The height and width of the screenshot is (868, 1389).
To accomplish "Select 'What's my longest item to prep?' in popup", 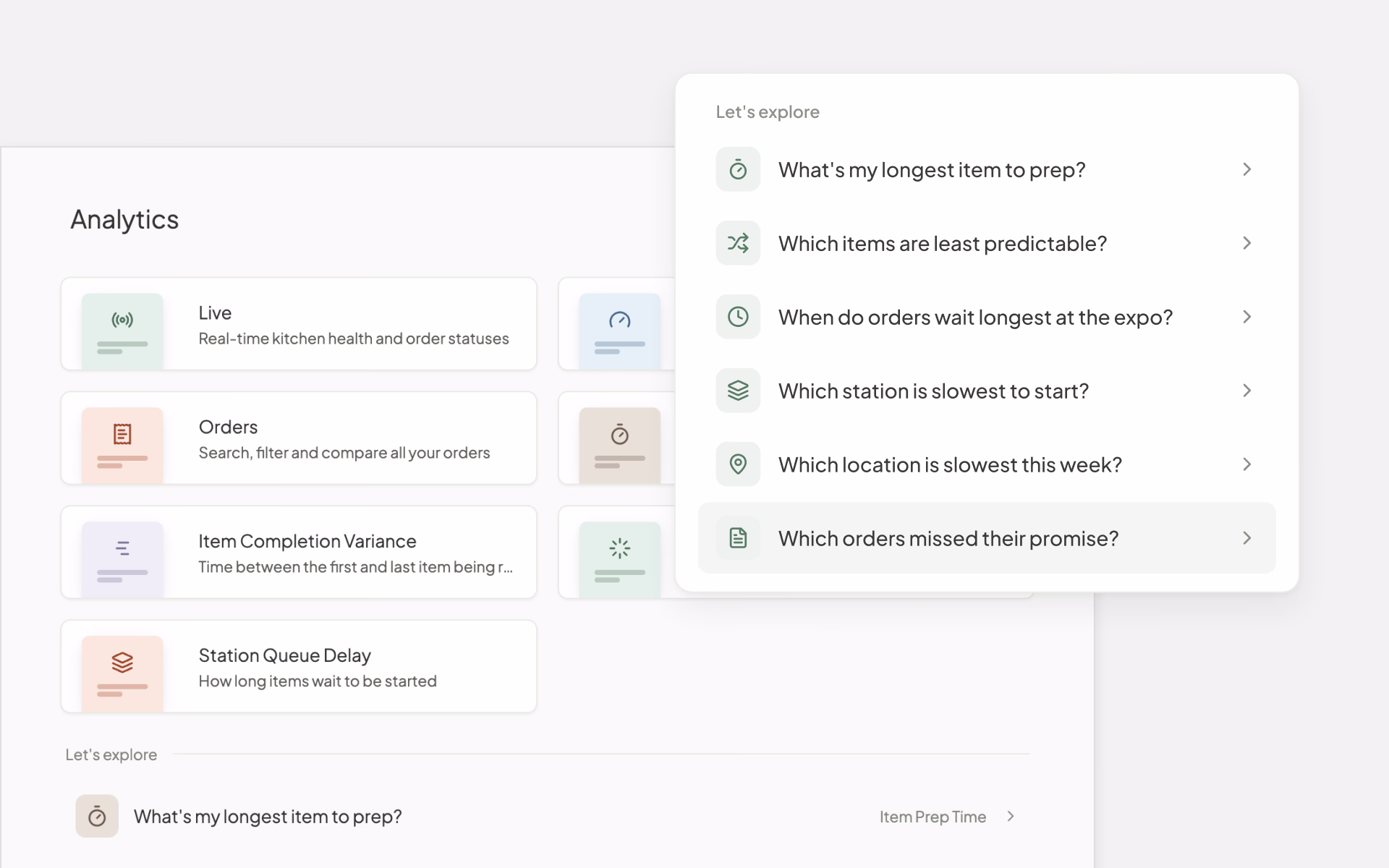I will (x=987, y=169).
